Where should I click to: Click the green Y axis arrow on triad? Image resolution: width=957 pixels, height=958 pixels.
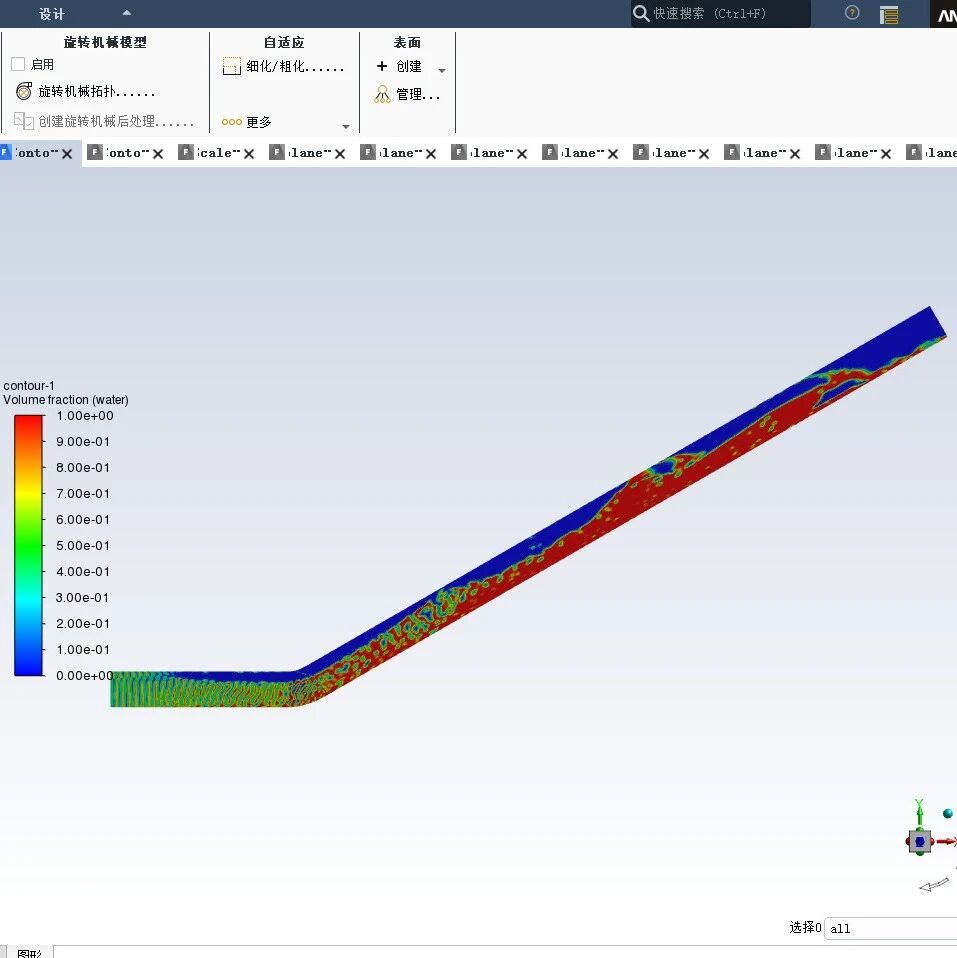coord(919,806)
